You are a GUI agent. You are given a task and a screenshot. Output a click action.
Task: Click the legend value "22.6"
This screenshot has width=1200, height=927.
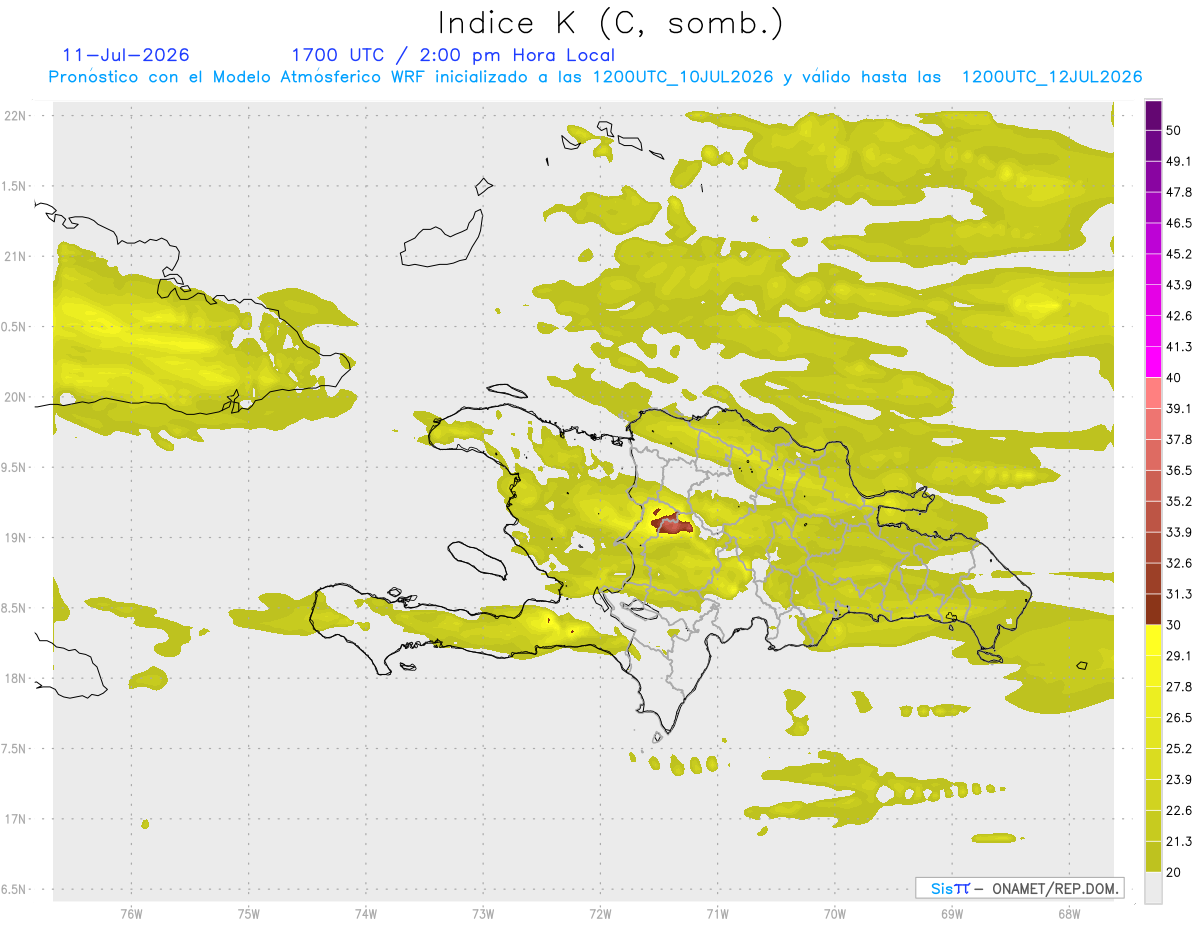click(x=1179, y=811)
